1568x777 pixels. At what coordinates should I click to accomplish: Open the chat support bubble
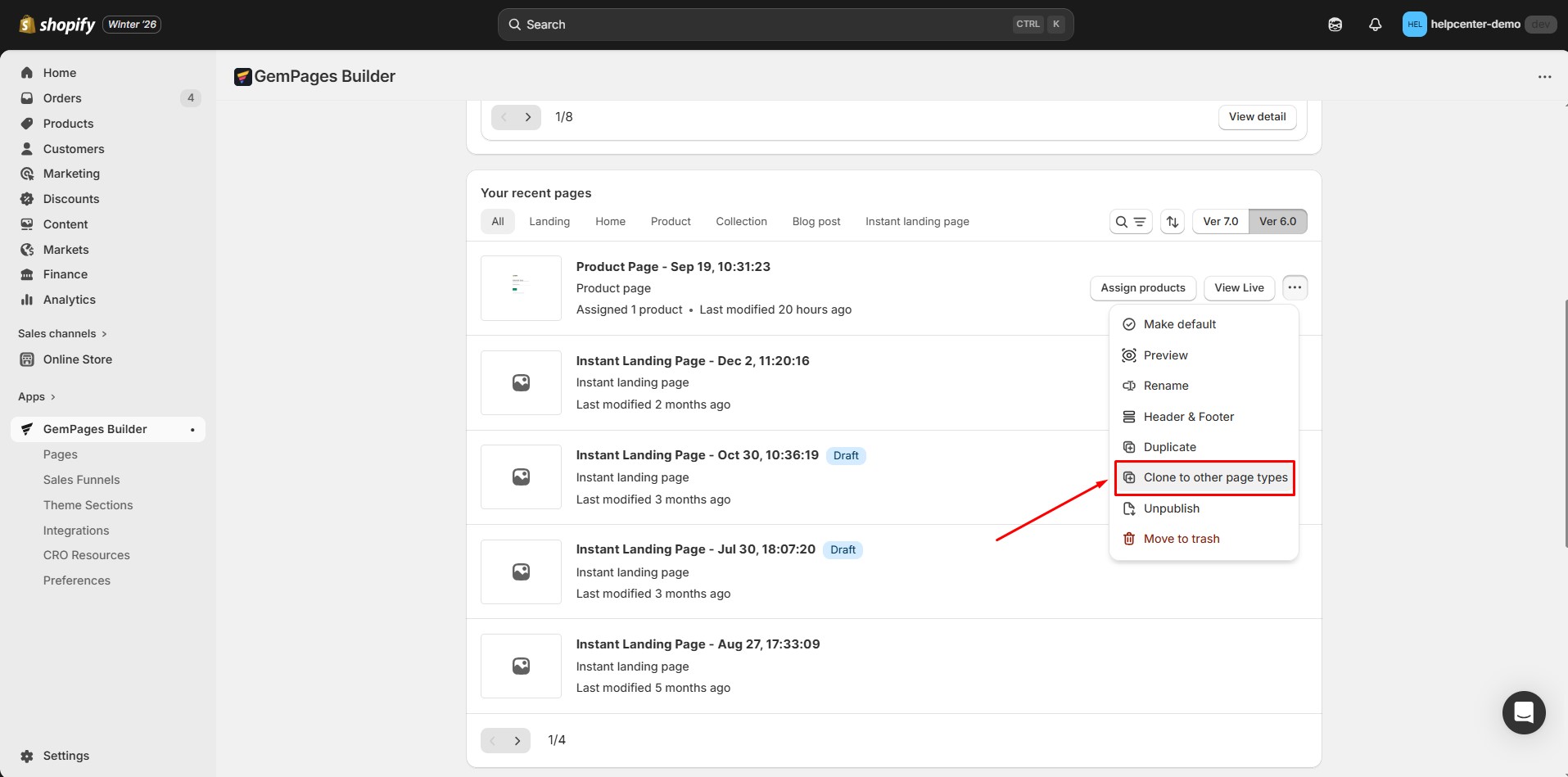pos(1523,712)
